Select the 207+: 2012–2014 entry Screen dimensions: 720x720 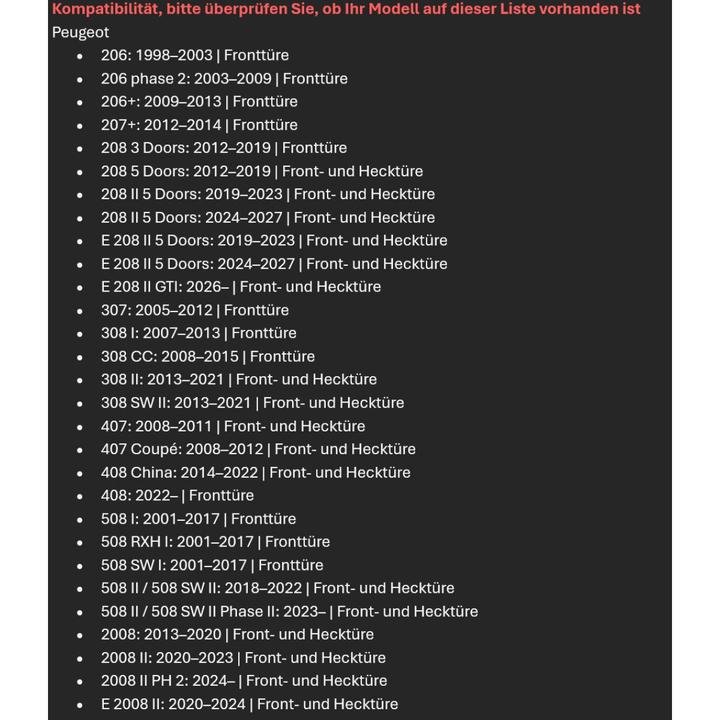pyautogui.click(x=199, y=125)
